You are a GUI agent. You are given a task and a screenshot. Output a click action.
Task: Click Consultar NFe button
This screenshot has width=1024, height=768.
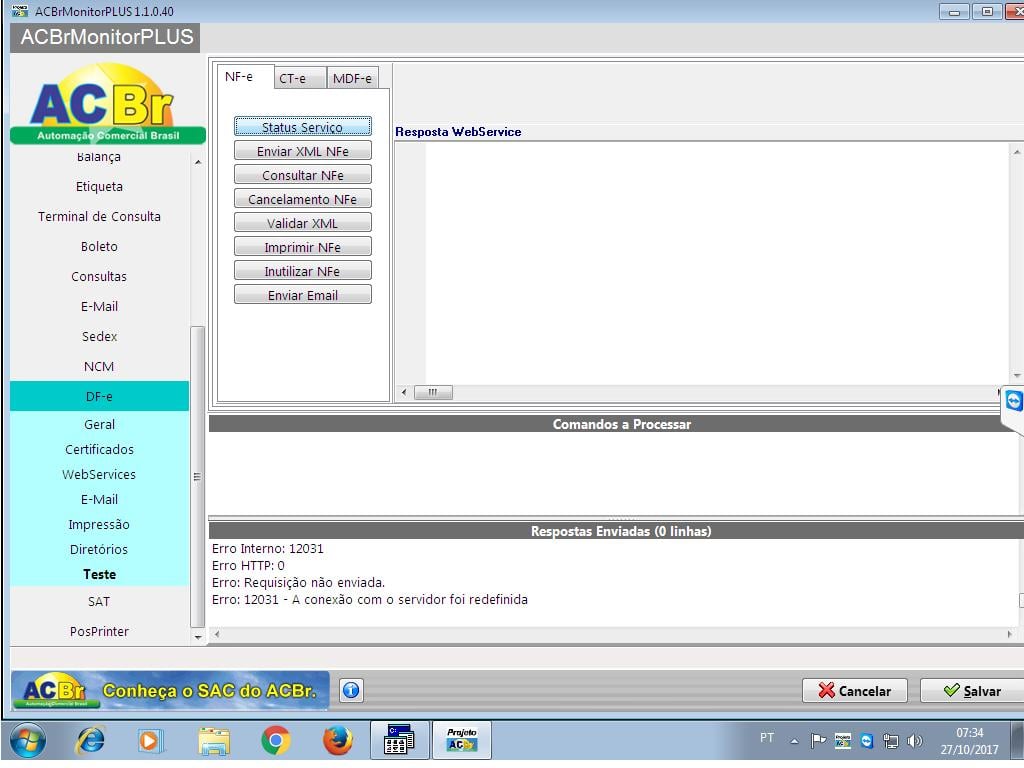pyautogui.click(x=302, y=175)
